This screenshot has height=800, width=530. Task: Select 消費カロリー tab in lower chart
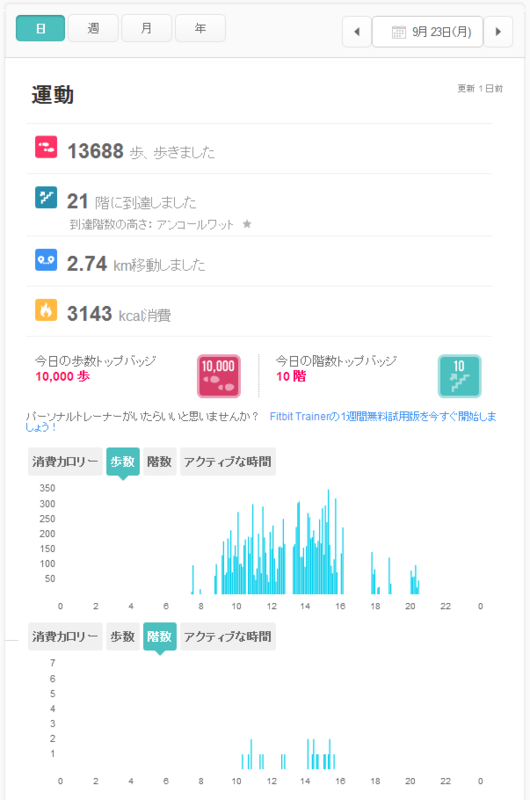pos(65,636)
